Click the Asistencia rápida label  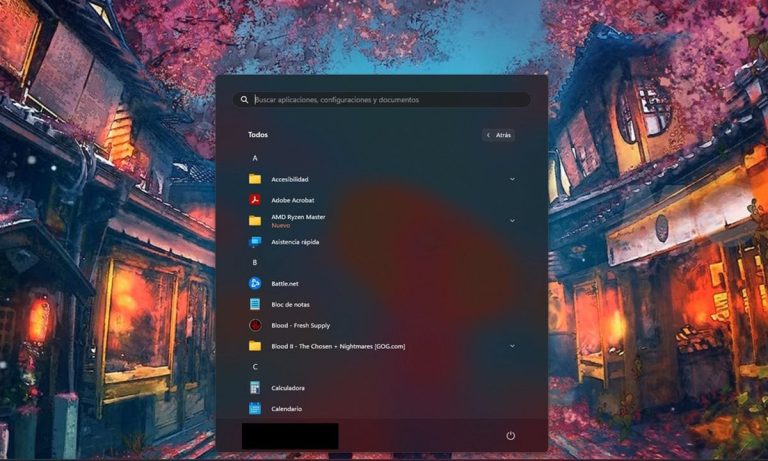pos(295,242)
